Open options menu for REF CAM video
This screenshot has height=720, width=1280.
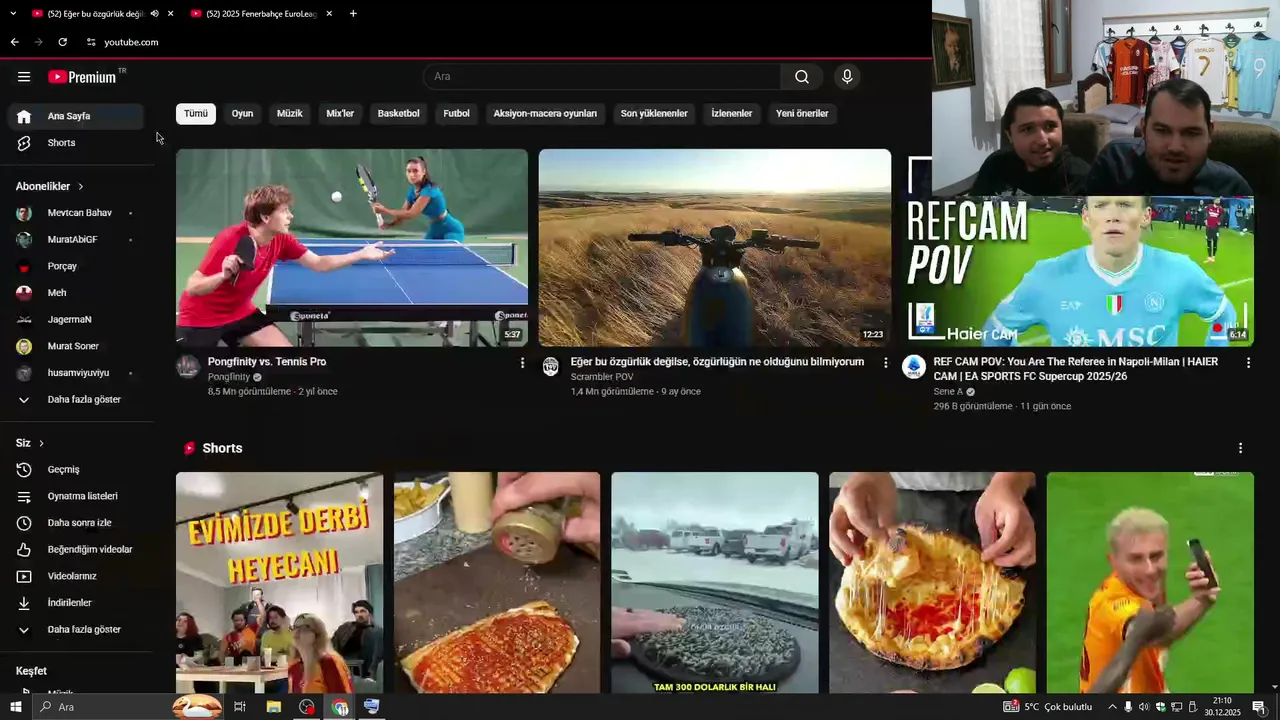(x=1248, y=363)
